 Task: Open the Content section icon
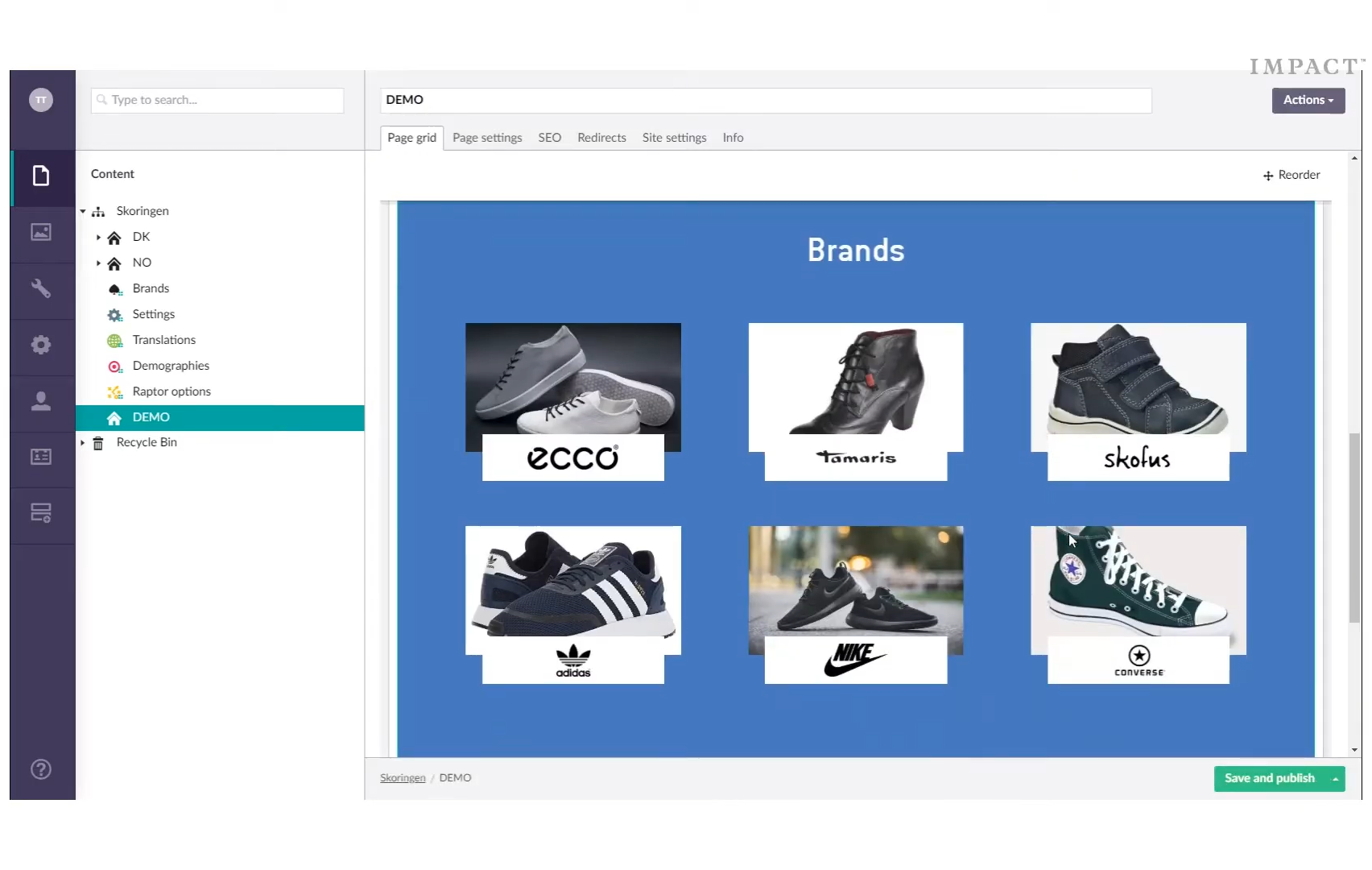(41, 176)
